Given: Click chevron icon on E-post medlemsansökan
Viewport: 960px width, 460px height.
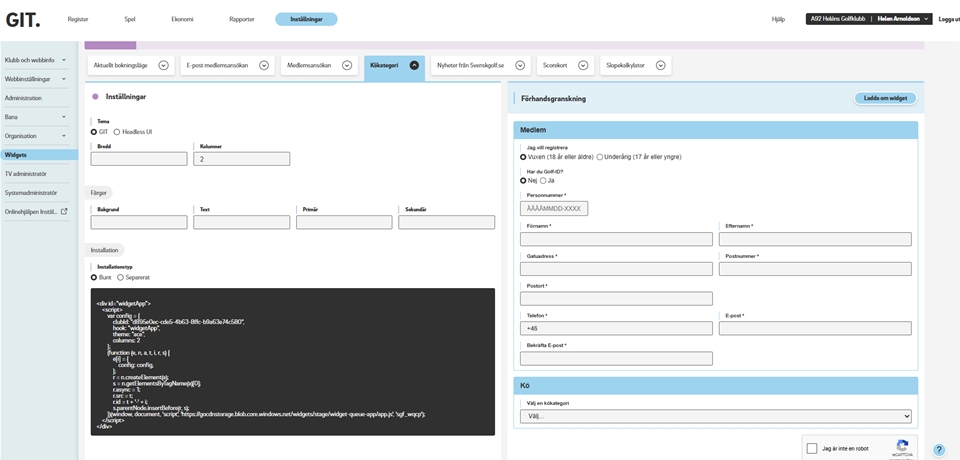Looking at the screenshot, I should tap(264, 65).
